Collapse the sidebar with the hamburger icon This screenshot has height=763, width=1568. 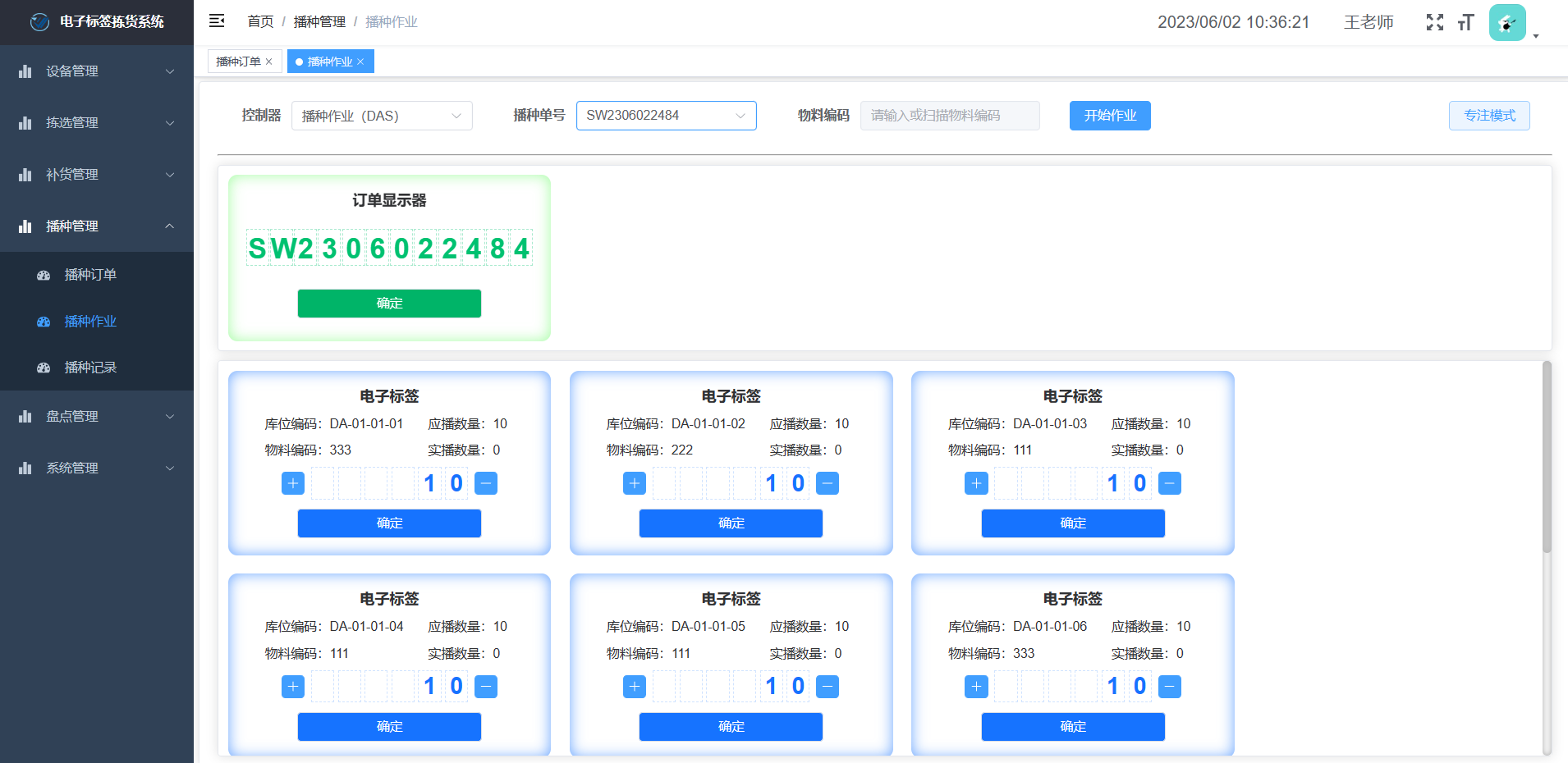pyautogui.click(x=217, y=21)
